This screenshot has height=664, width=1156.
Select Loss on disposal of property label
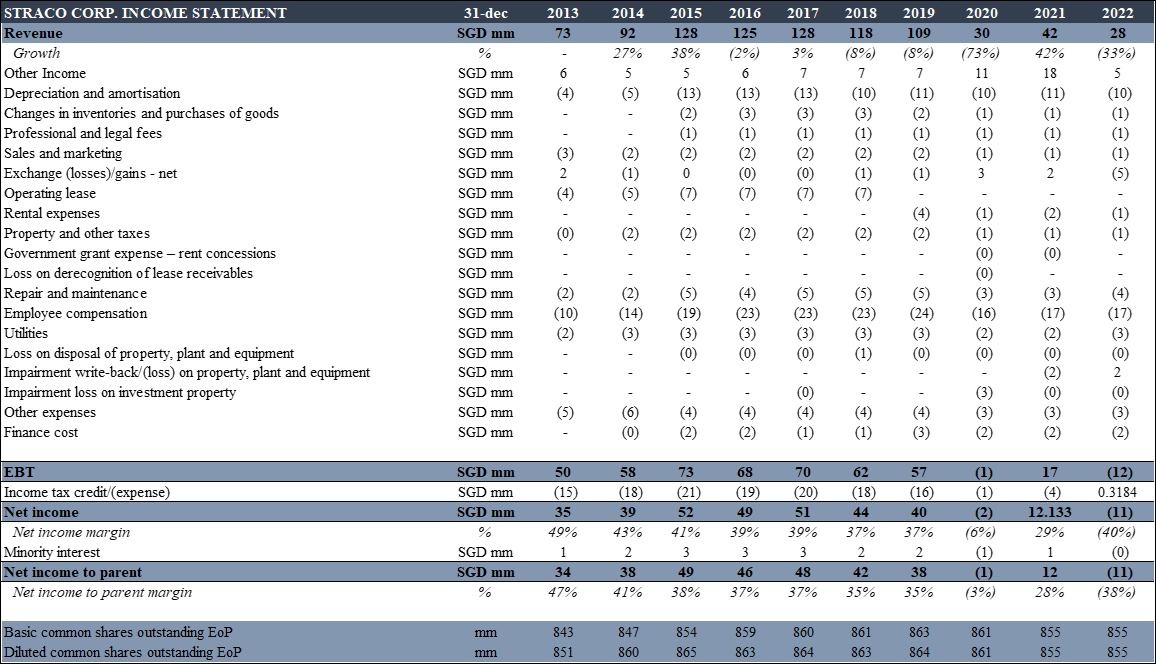tap(149, 353)
